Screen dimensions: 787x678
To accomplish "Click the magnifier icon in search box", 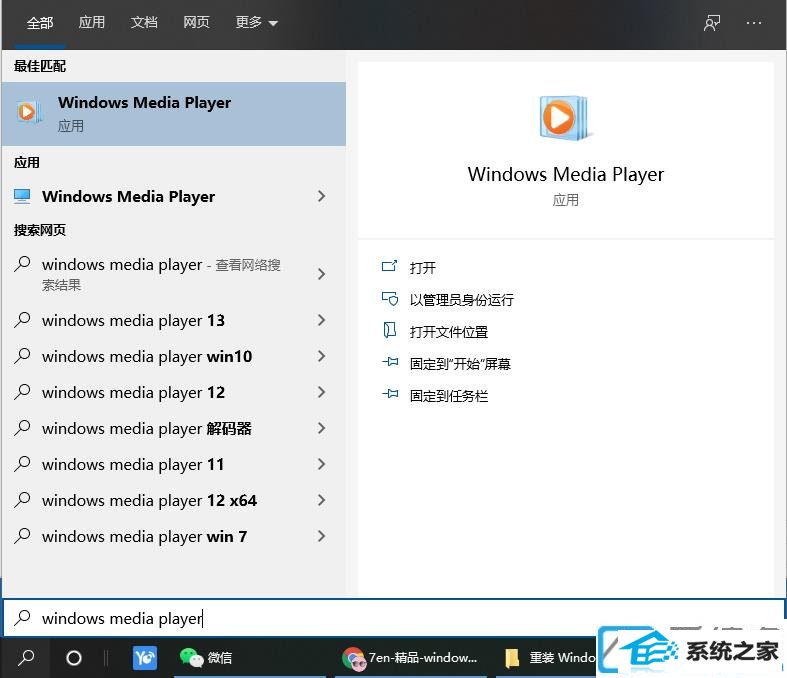I will 23,617.
